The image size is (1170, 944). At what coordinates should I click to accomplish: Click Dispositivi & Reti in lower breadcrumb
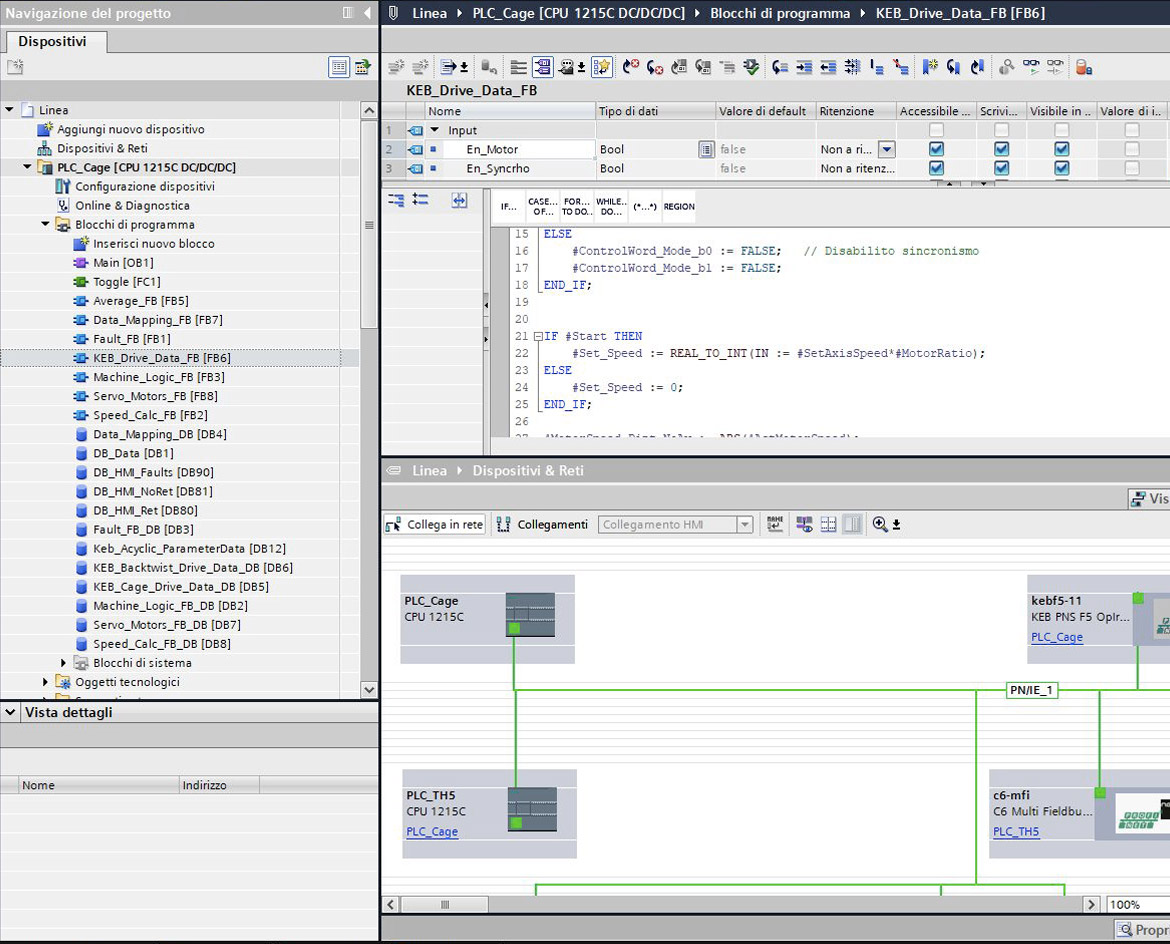528,470
